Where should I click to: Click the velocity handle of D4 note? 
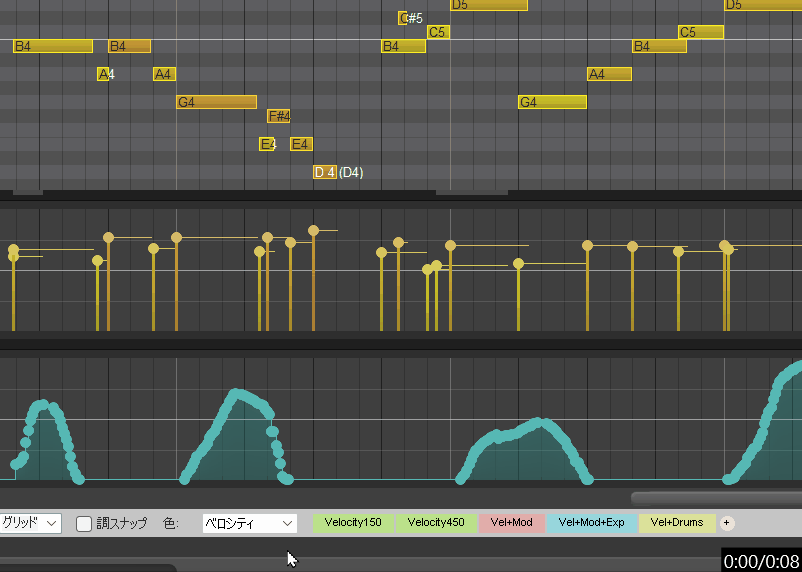314,230
